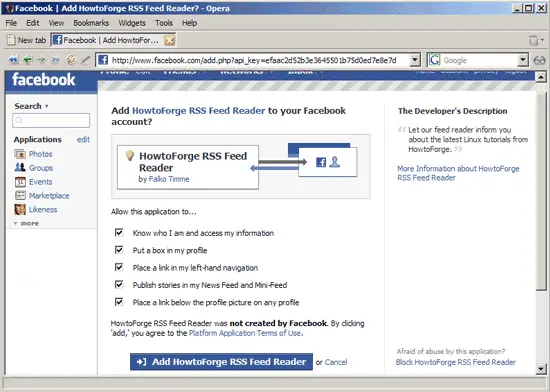
Task: Open the dropdown arrow next to trash icon
Action: [542, 40]
